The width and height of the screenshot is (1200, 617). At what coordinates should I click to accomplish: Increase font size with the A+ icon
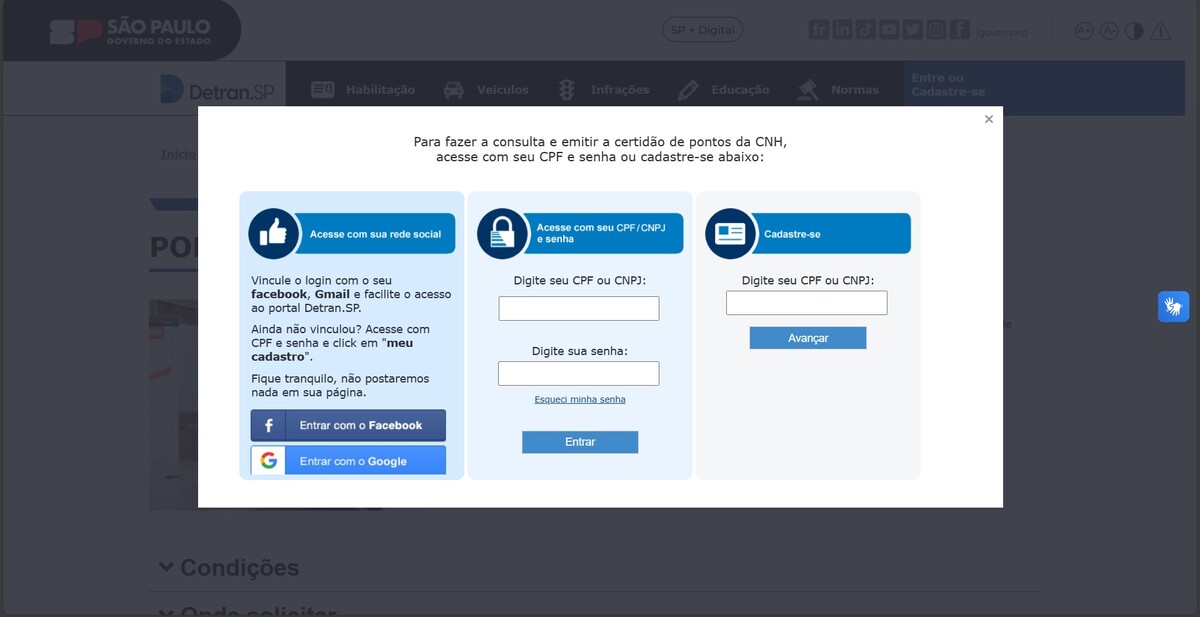point(1084,31)
